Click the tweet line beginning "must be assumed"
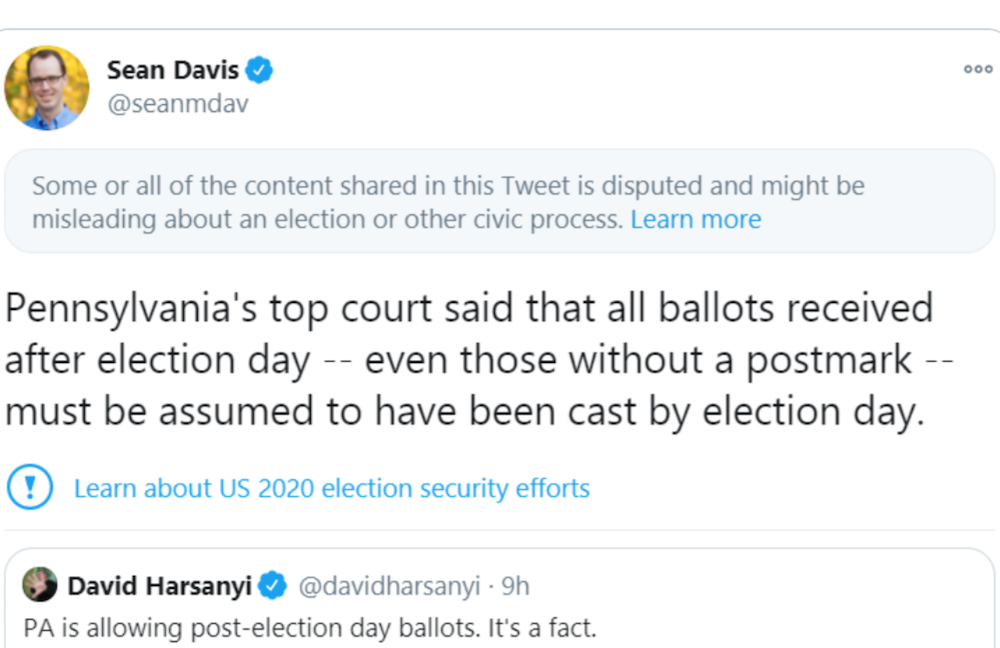 pos(461,413)
